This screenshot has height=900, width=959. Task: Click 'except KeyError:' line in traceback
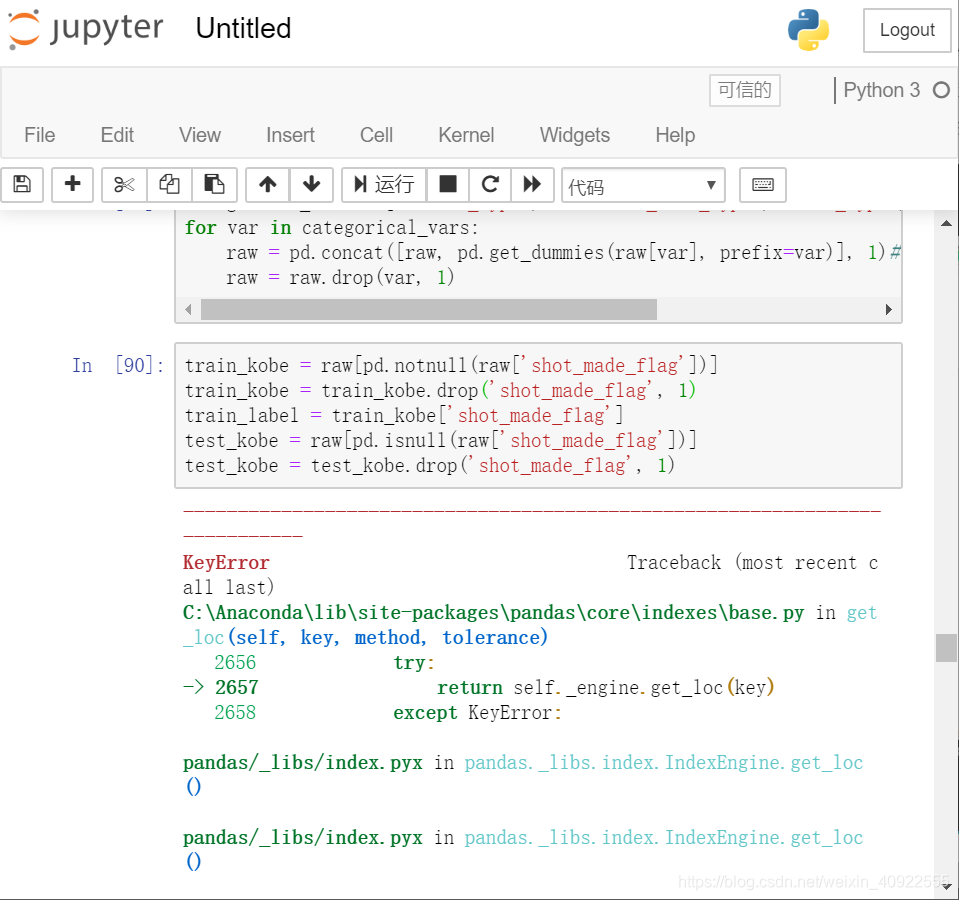pyautogui.click(x=478, y=712)
